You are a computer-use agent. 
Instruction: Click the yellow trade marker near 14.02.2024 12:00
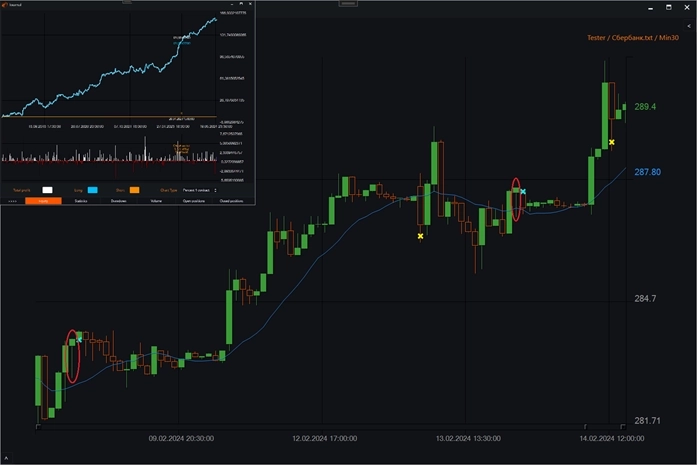tap(612, 142)
